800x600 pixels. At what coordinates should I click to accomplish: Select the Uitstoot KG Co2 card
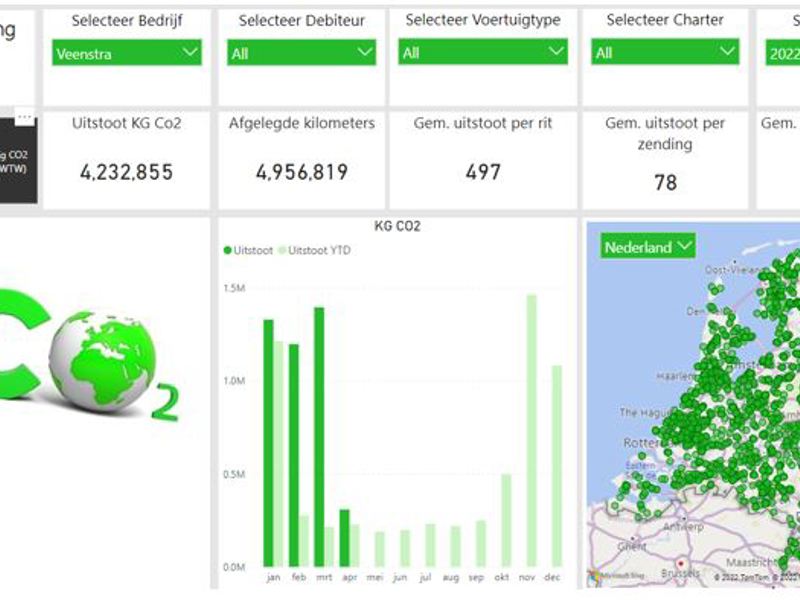(126, 160)
